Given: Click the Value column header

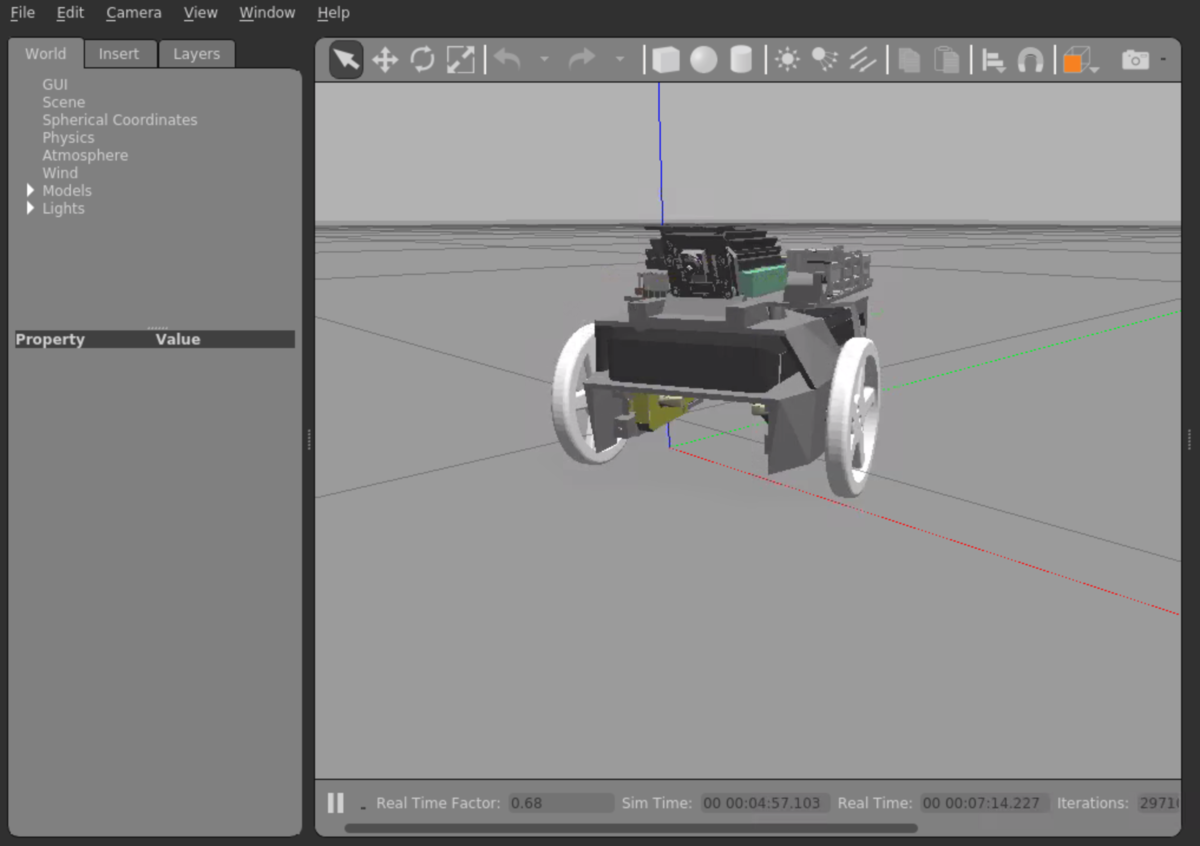Looking at the screenshot, I should (178, 339).
